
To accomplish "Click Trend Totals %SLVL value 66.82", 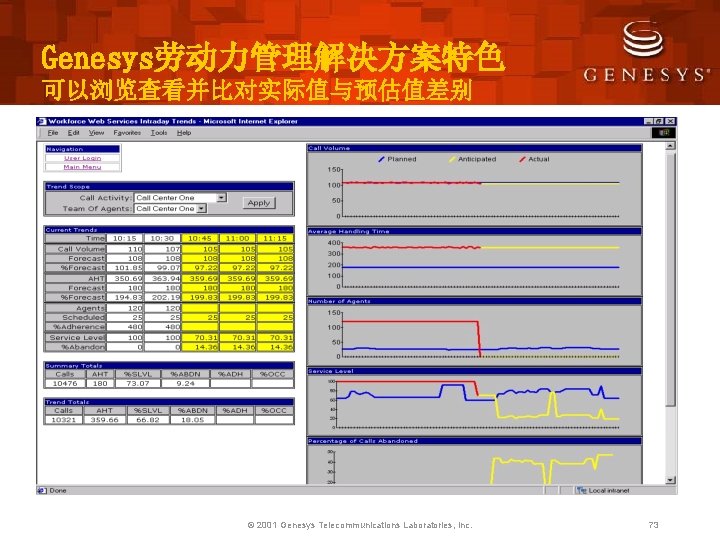I will 148,420.
